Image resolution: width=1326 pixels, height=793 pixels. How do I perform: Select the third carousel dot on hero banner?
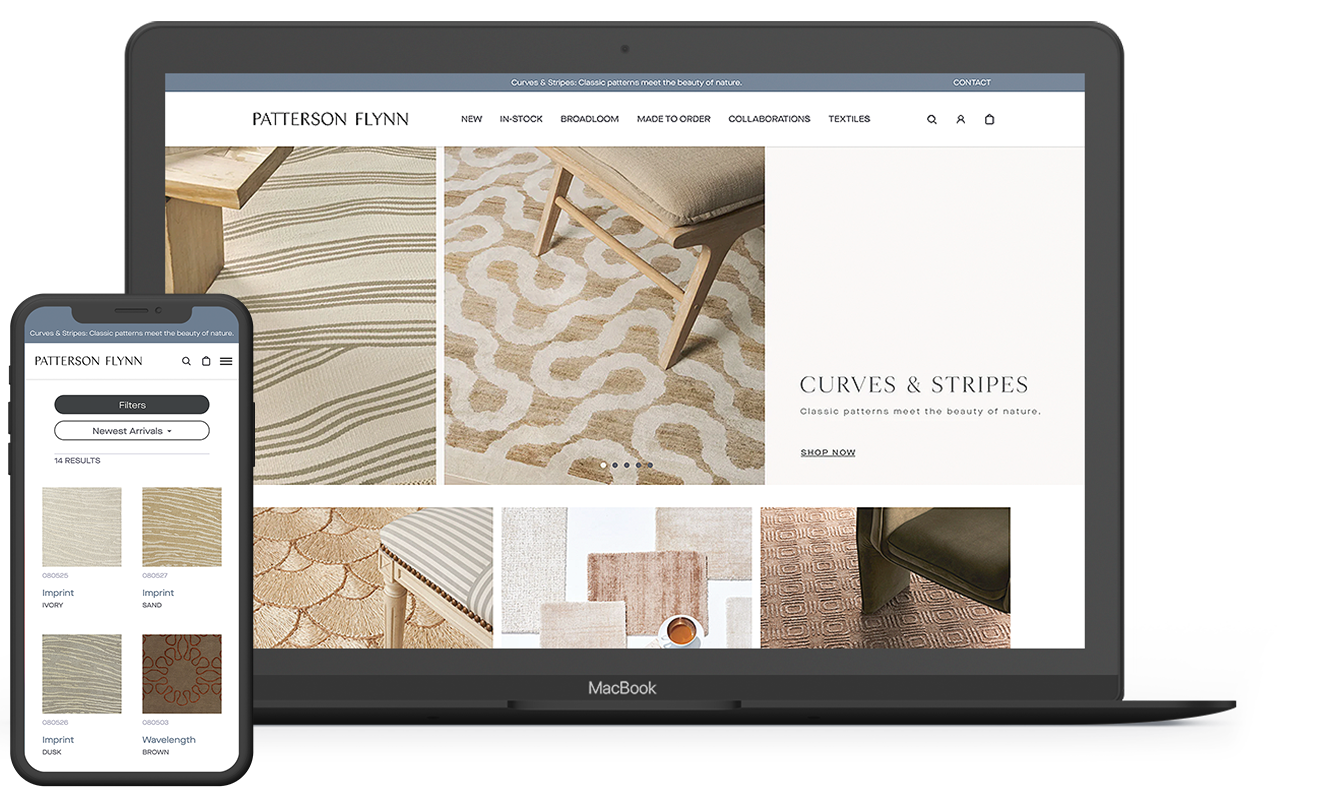[627, 465]
